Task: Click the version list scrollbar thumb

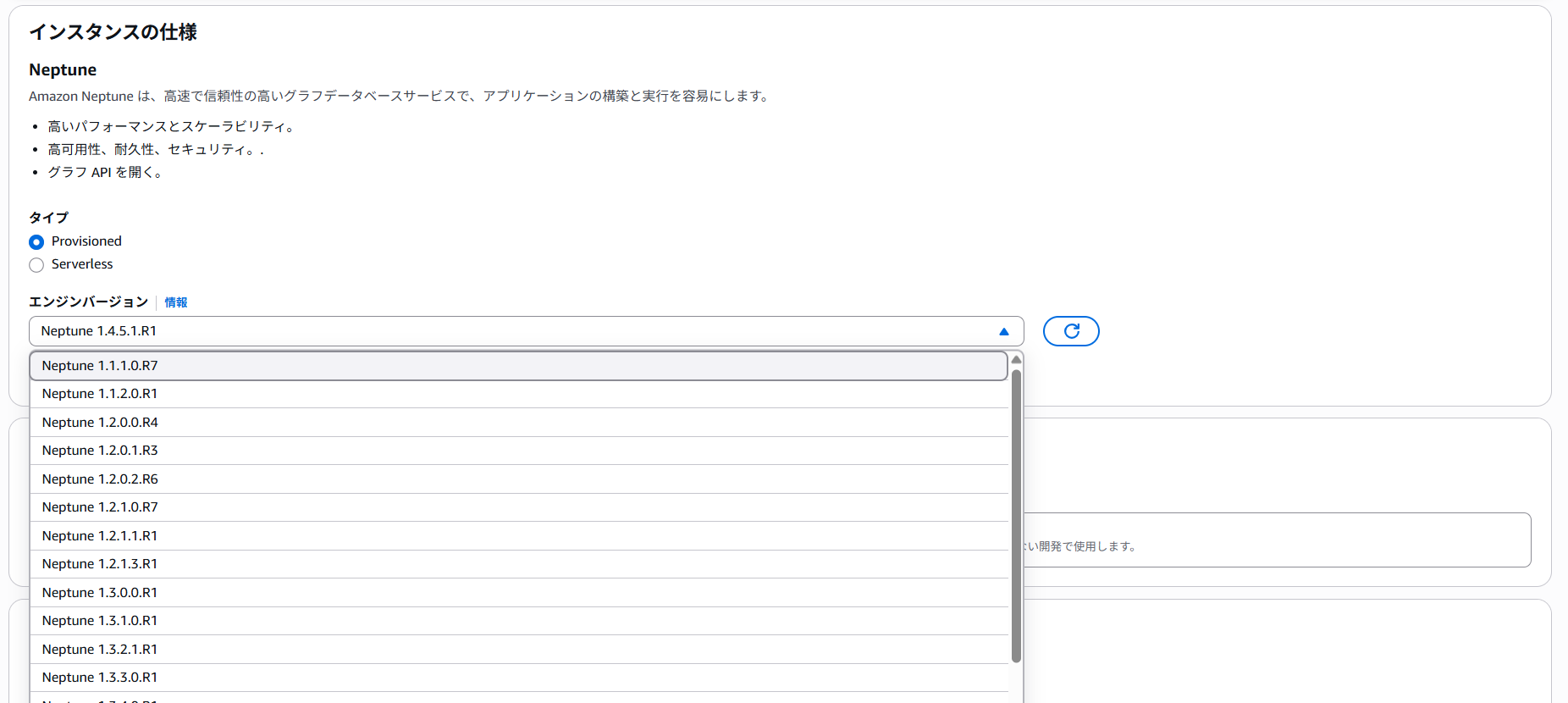Action: 1016,515
